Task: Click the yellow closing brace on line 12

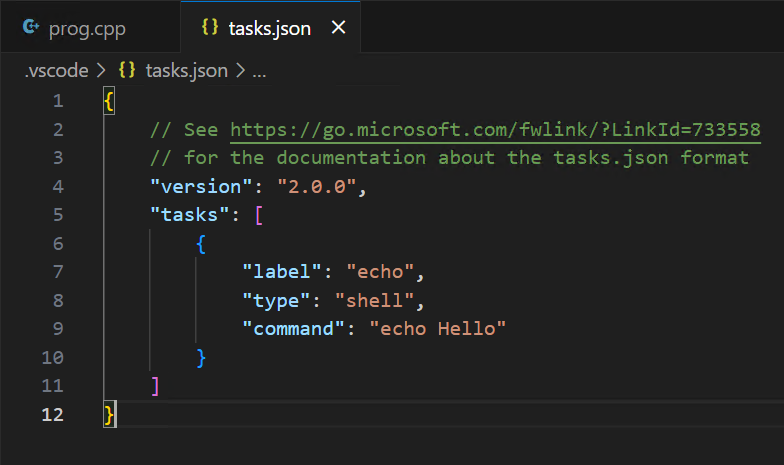Action: pos(108,415)
